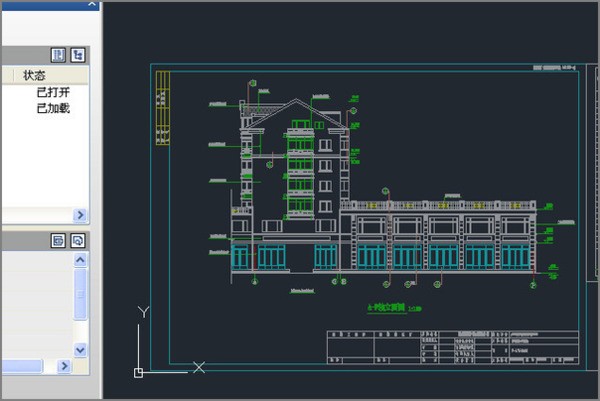Click the X axis label of UCS icon
The height and width of the screenshot is (401, 600).
pos(199,368)
